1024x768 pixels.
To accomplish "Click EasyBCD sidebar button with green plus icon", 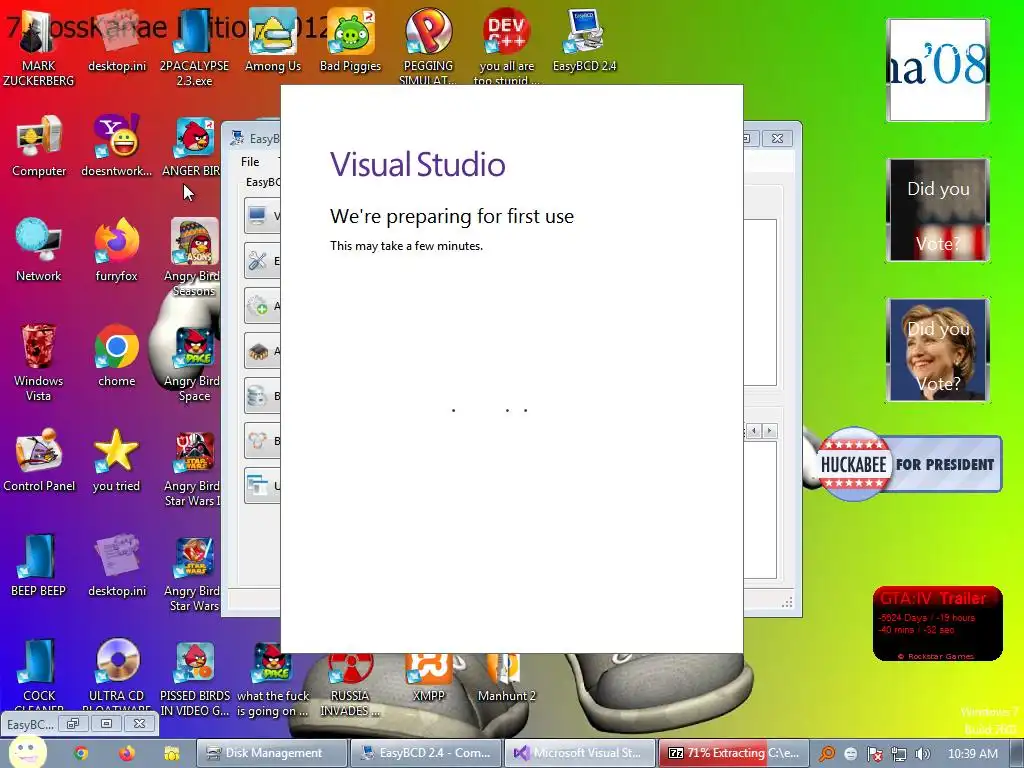I will [263, 306].
